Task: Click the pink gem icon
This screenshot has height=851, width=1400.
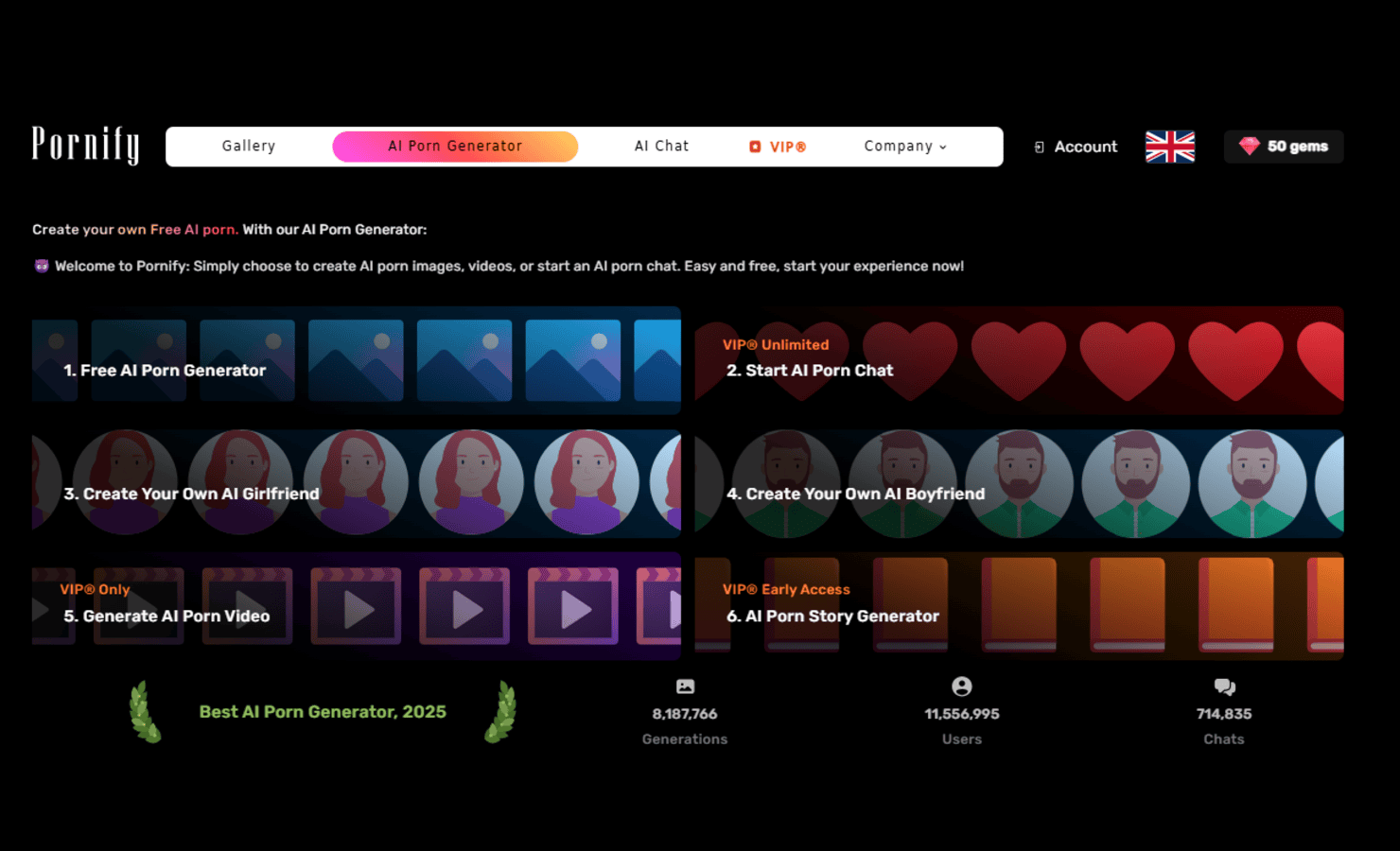Action: 1249,147
